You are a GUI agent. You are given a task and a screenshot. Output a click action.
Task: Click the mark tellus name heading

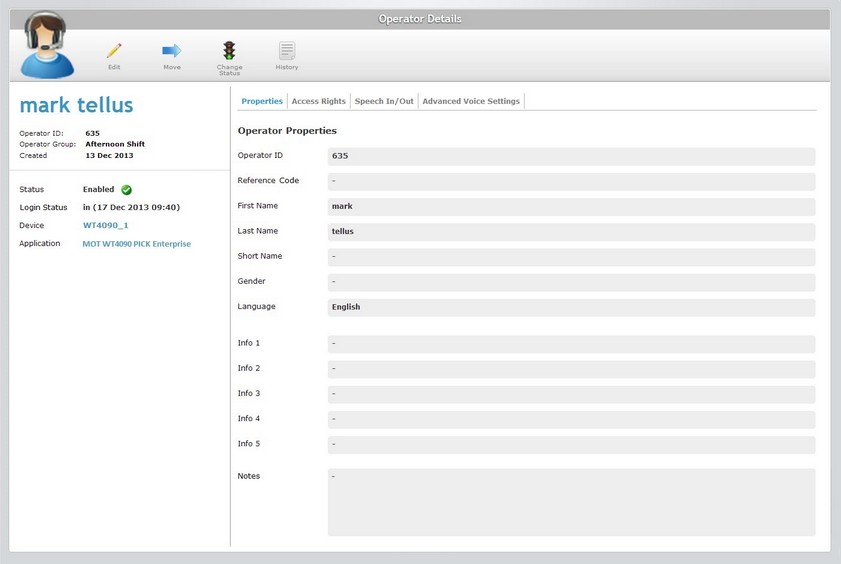(x=76, y=105)
